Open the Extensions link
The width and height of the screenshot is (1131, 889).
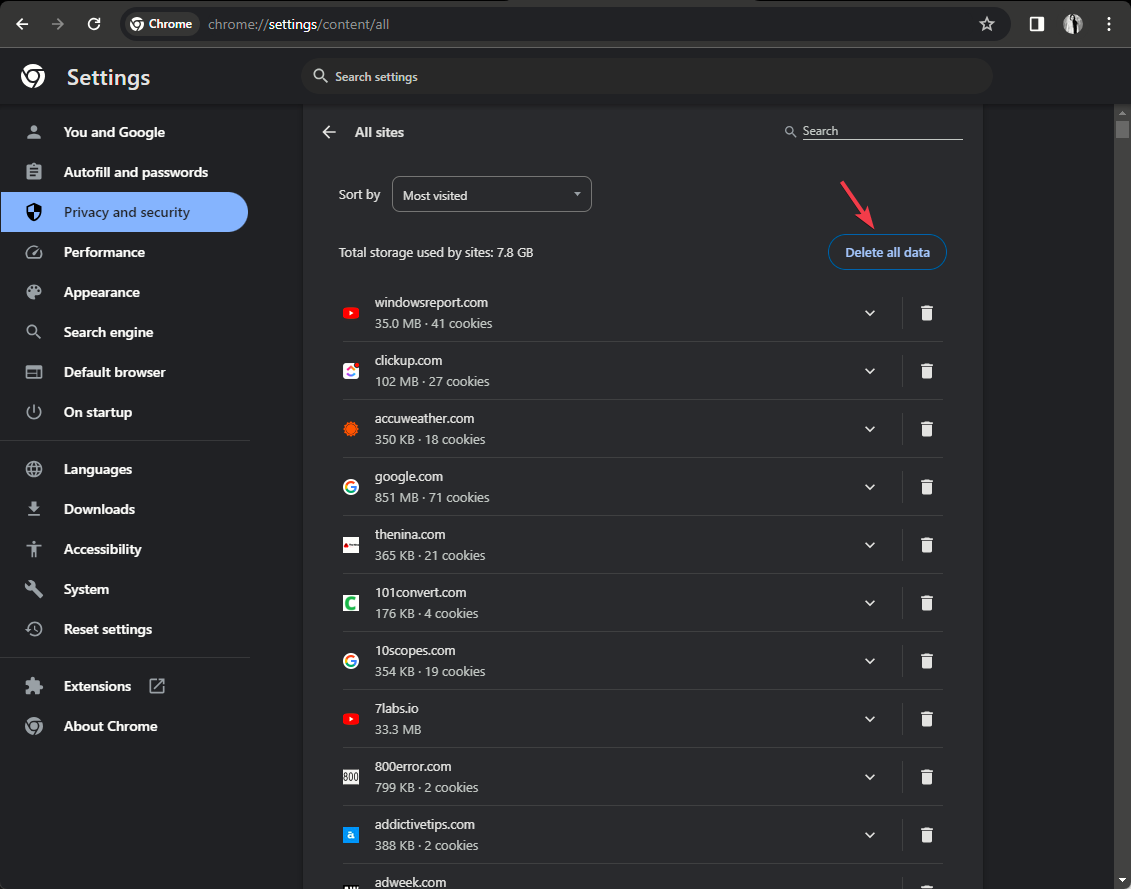[97, 686]
